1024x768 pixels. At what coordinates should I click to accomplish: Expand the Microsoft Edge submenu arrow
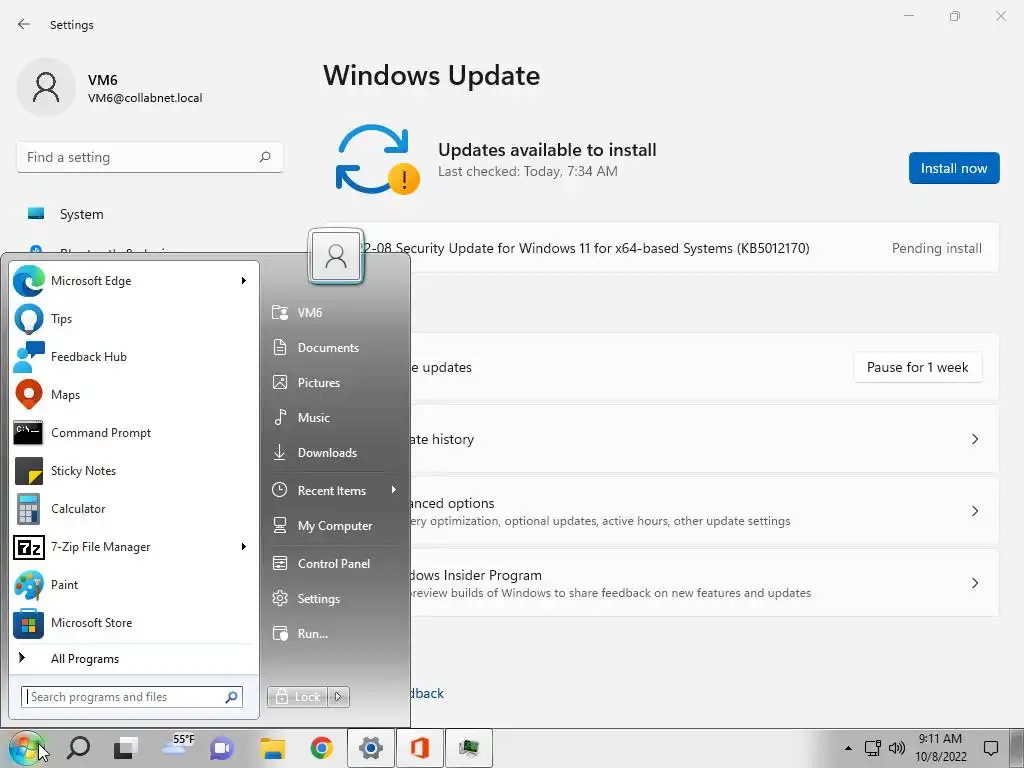point(244,281)
